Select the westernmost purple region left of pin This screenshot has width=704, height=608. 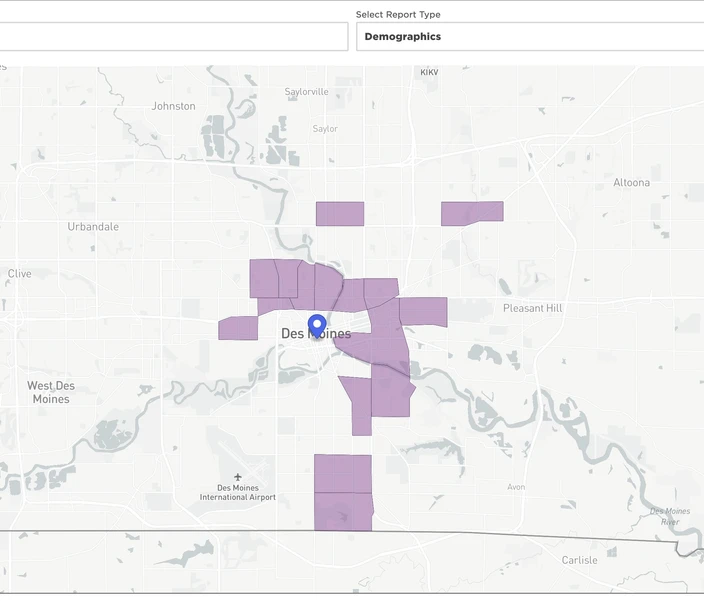click(x=238, y=328)
